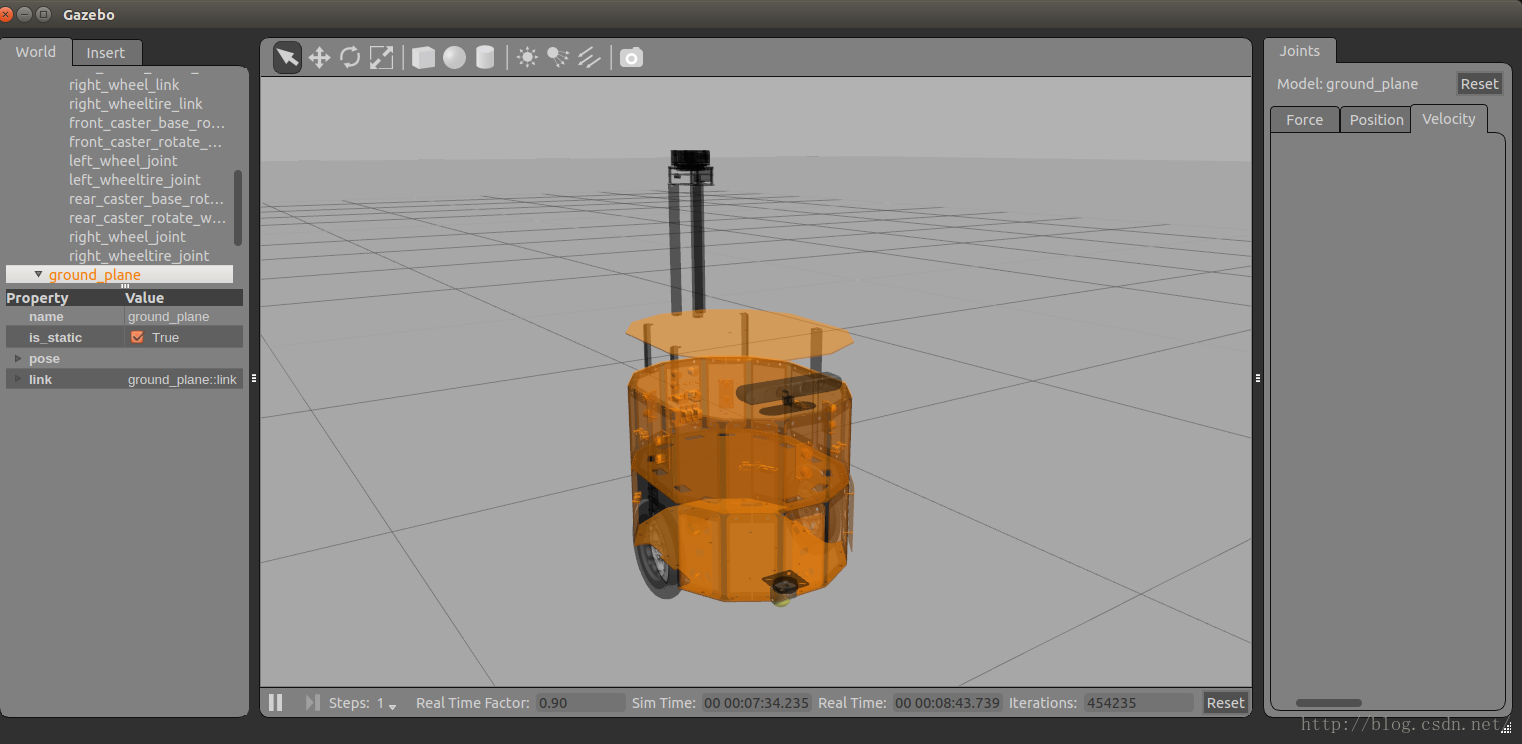
Task: Expand the link property row
Action: coord(18,380)
